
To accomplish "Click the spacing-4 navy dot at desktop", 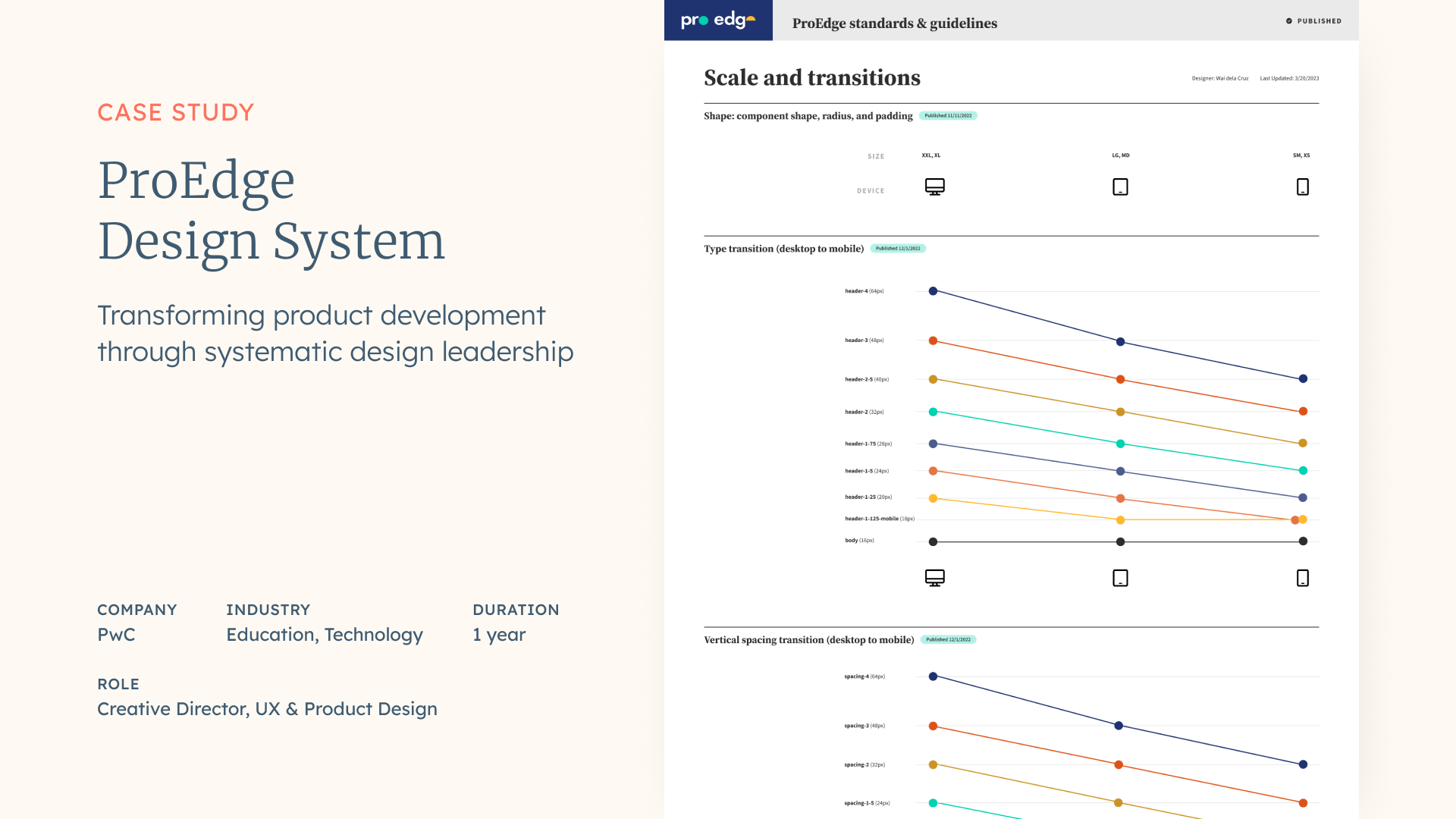I will 933,676.
